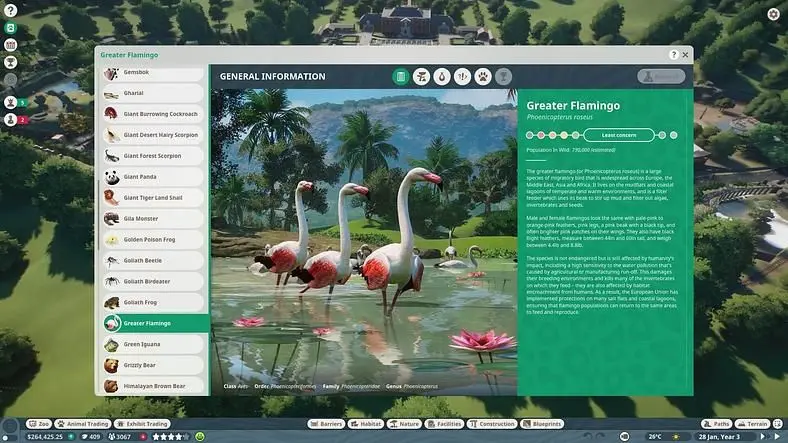Select Gharial in the animal list
Screen dimensions: 788x443
[153, 93]
